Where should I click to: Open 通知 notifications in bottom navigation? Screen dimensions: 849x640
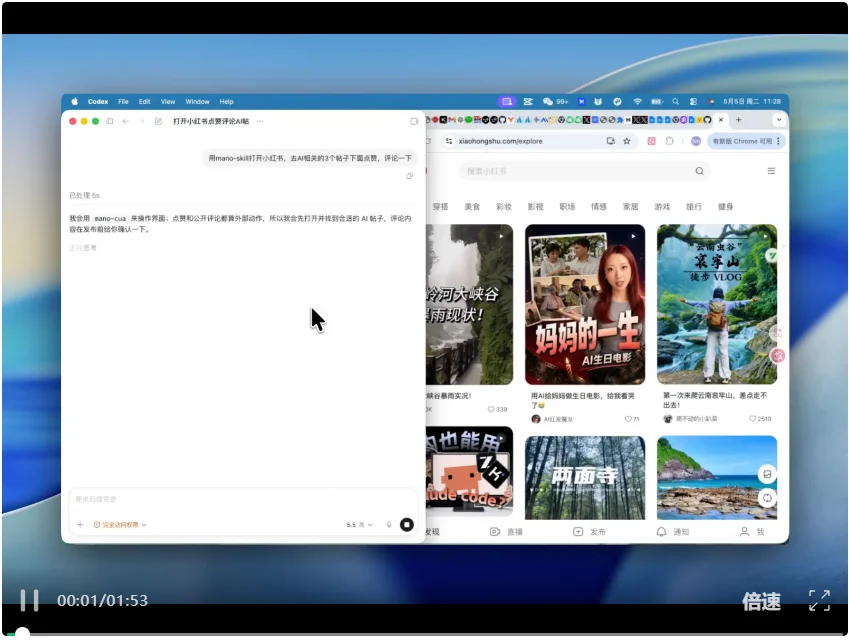click(x=672, y=532)
